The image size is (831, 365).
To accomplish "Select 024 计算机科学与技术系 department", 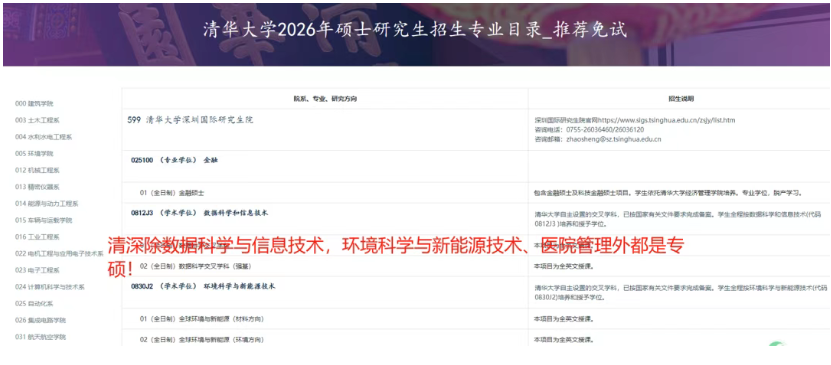I will (x=50, y=287).
